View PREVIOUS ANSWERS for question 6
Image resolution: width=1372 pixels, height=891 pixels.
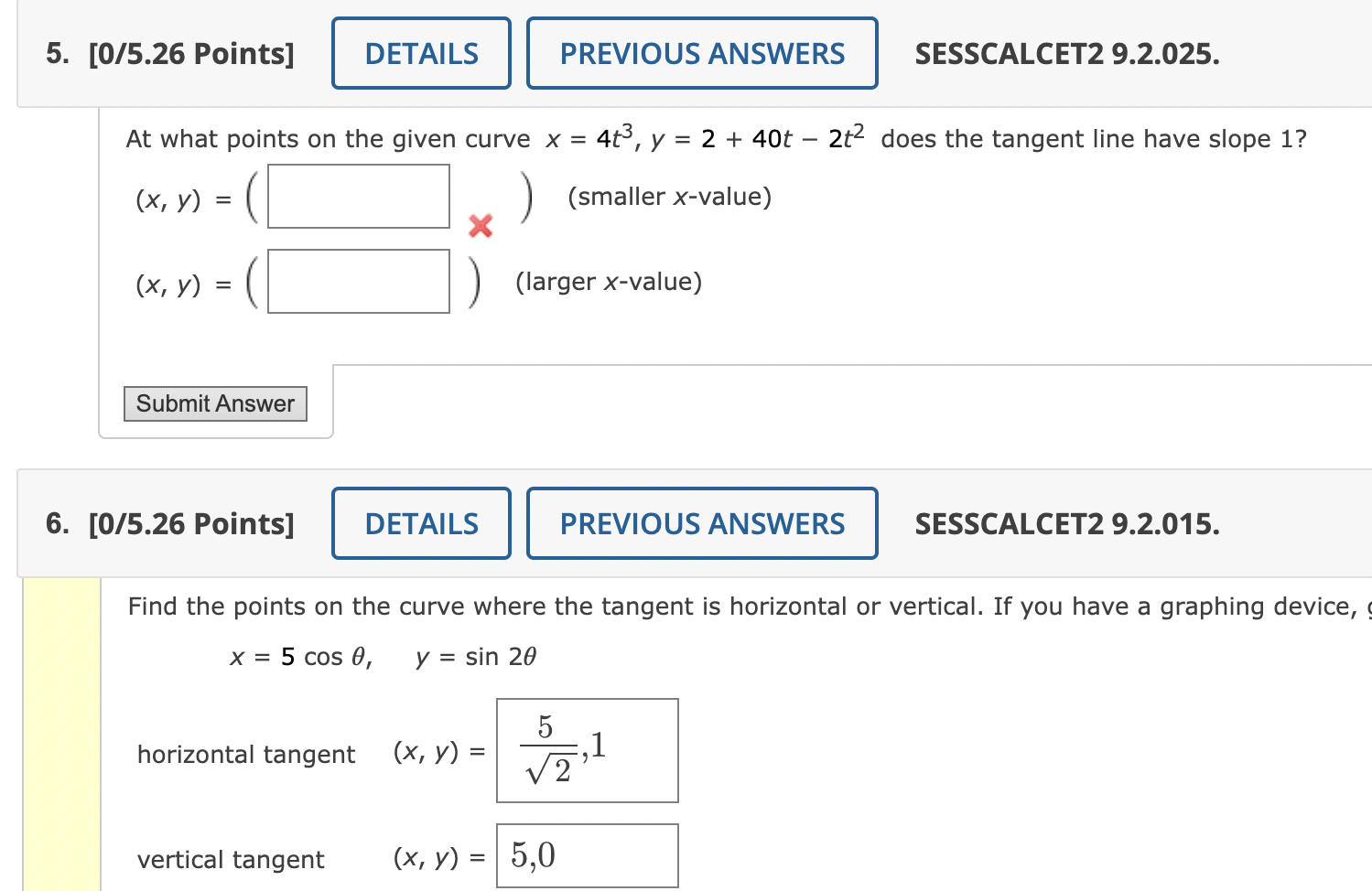coord(701,523)
